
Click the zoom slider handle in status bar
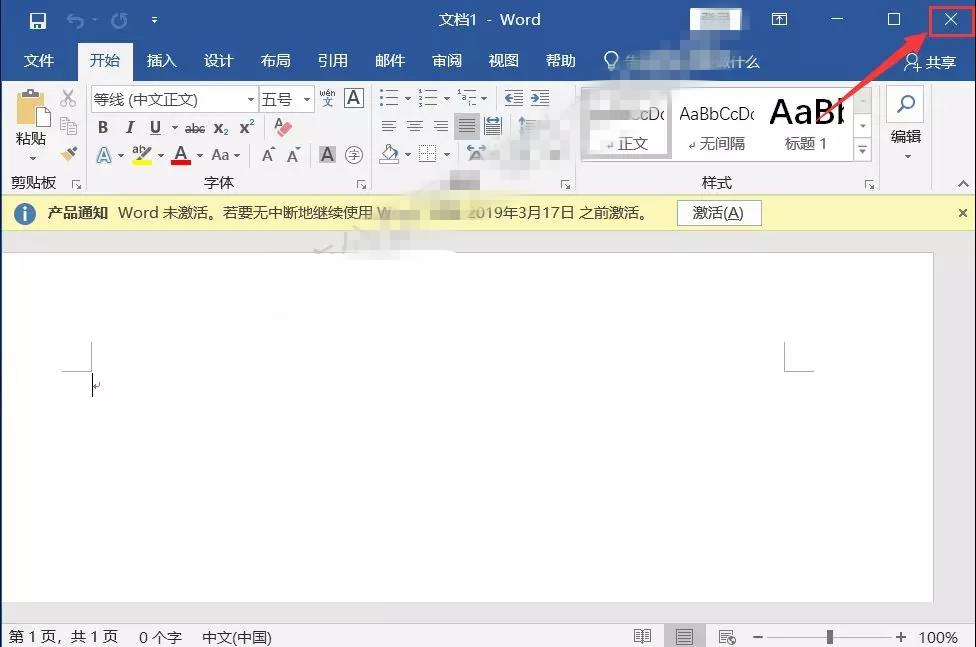(x=829, y=637)
